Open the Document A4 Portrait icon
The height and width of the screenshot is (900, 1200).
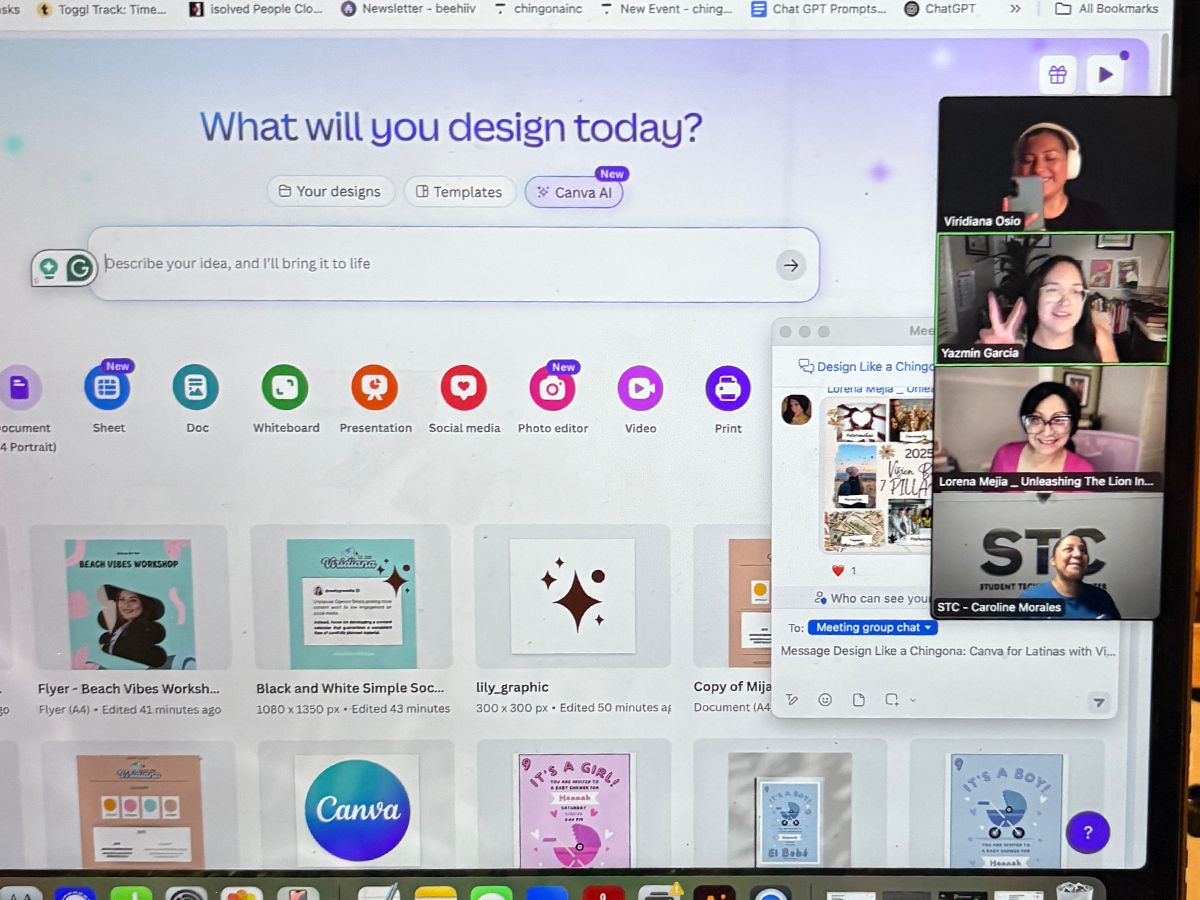tap(20, 388)
